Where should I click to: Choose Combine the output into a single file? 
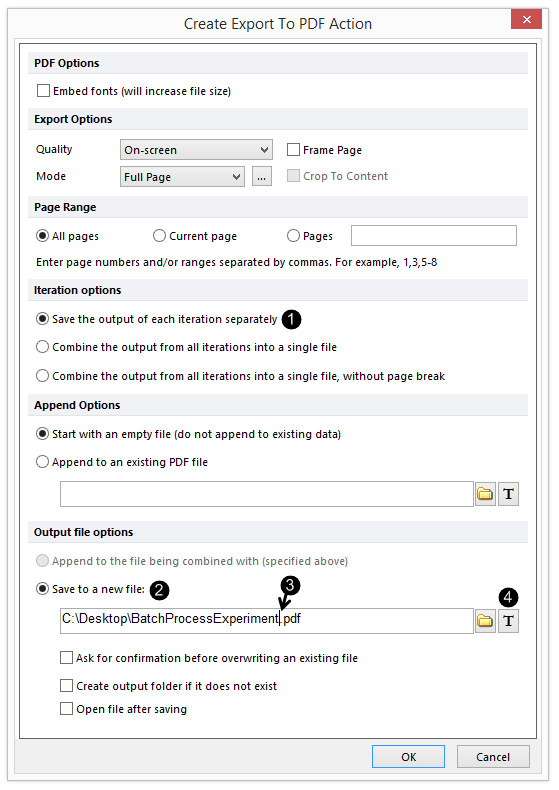(42, 347)
